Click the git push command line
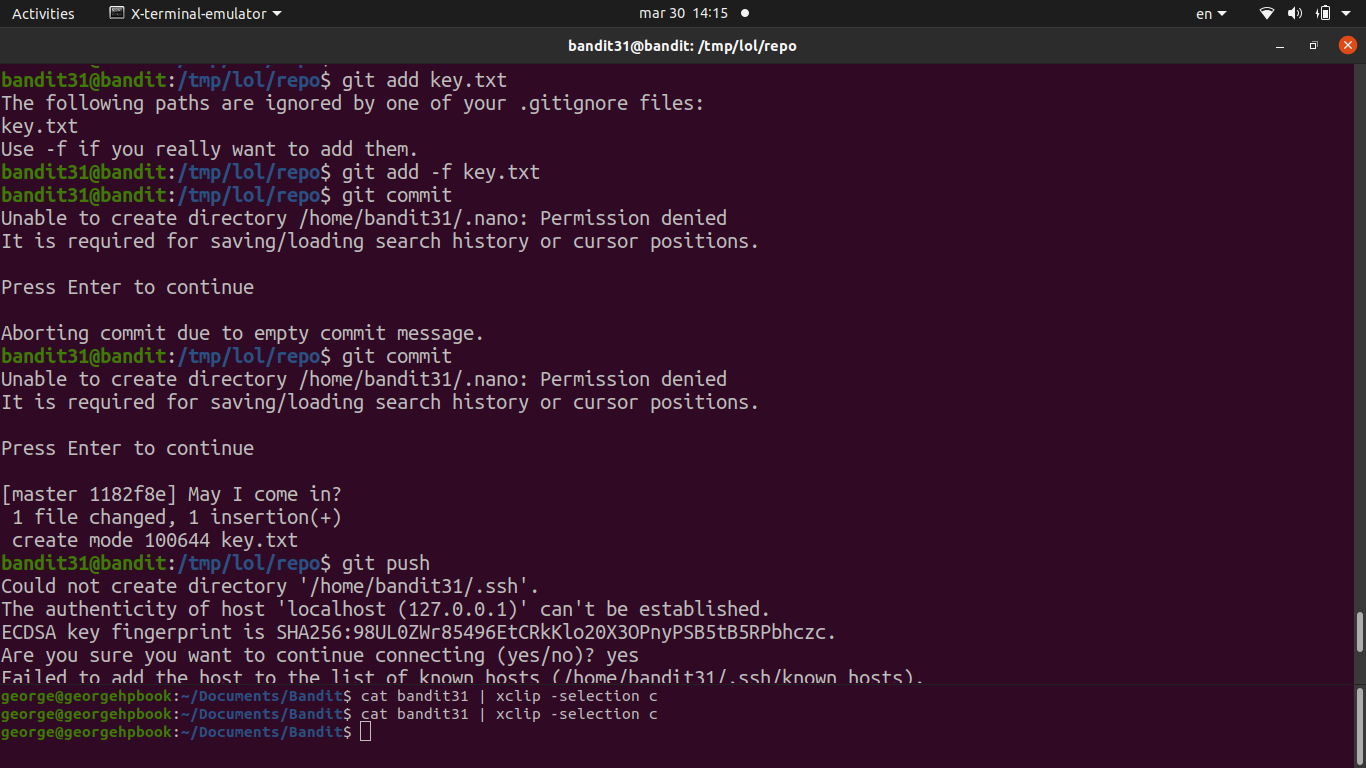 point(385,563)
